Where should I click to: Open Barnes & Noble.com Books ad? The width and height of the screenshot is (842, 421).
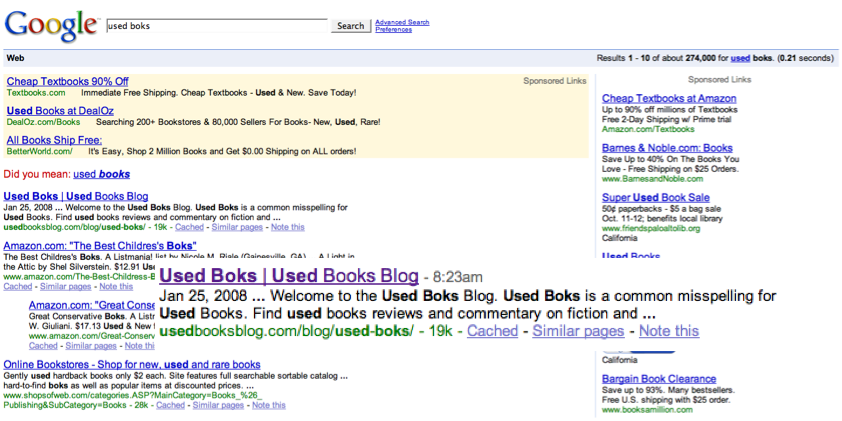pos(667,148)
